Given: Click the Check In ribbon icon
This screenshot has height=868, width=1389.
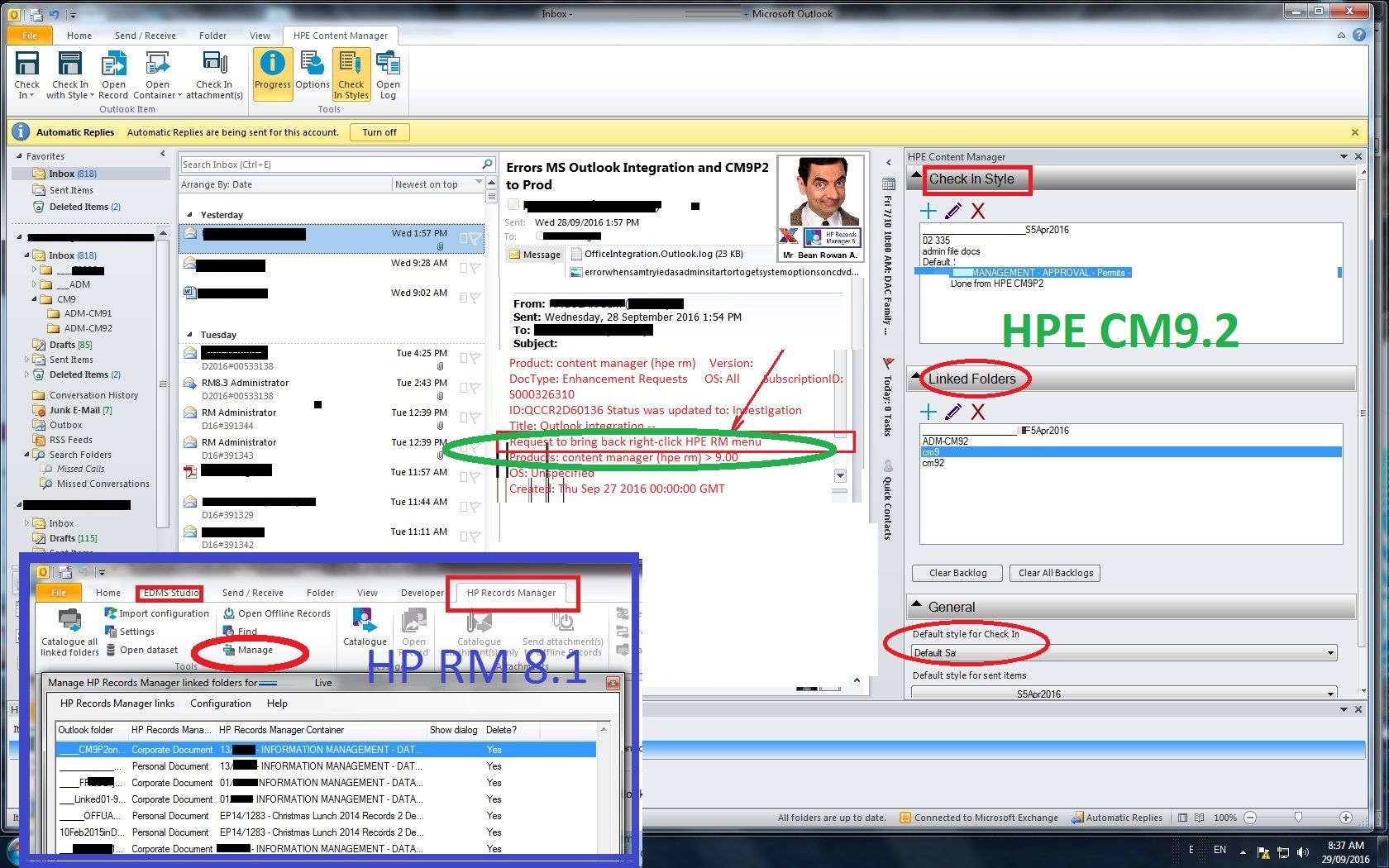Looking at the screenshot, I should (x=26, y=74).
